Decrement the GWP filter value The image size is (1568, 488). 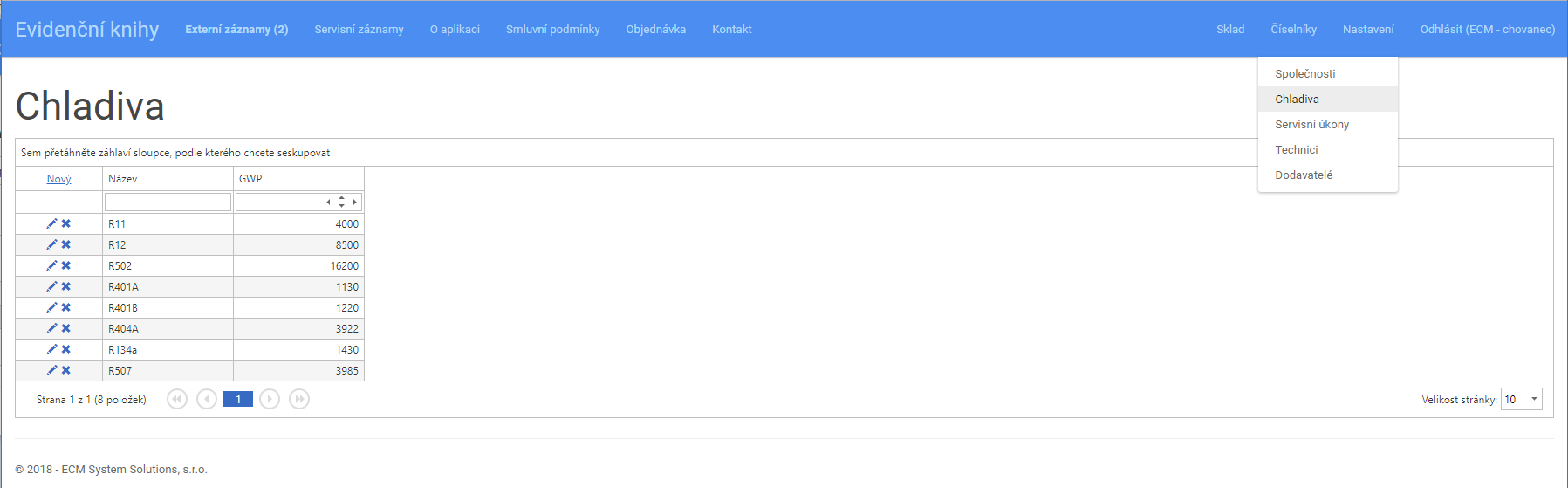point(341,205)
